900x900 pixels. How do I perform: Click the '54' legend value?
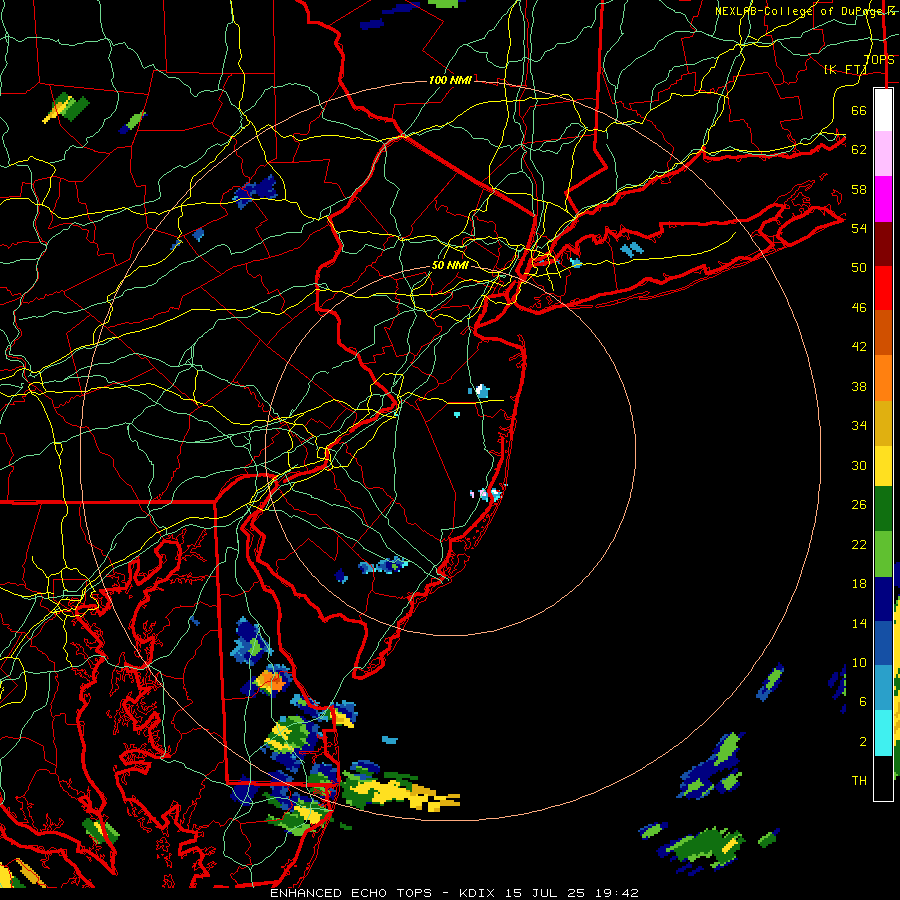859,228
